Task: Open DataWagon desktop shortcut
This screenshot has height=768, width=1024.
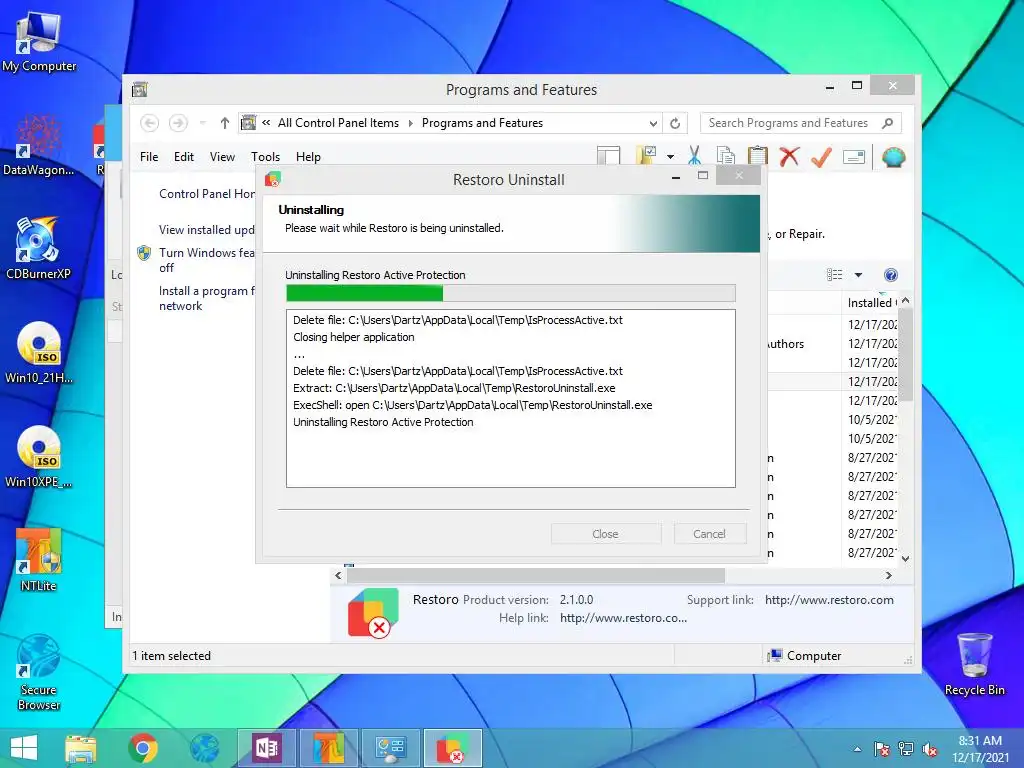Action: coord(39,145)
